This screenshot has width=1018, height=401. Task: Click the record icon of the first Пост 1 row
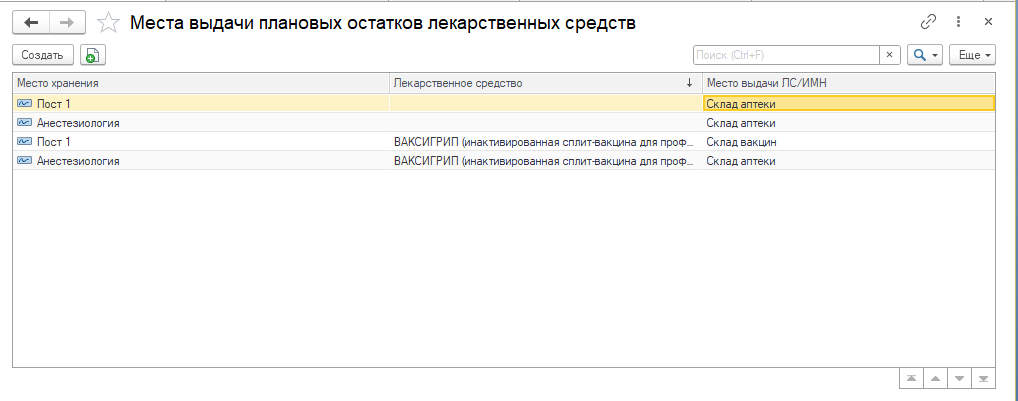[x=25, y=103]
